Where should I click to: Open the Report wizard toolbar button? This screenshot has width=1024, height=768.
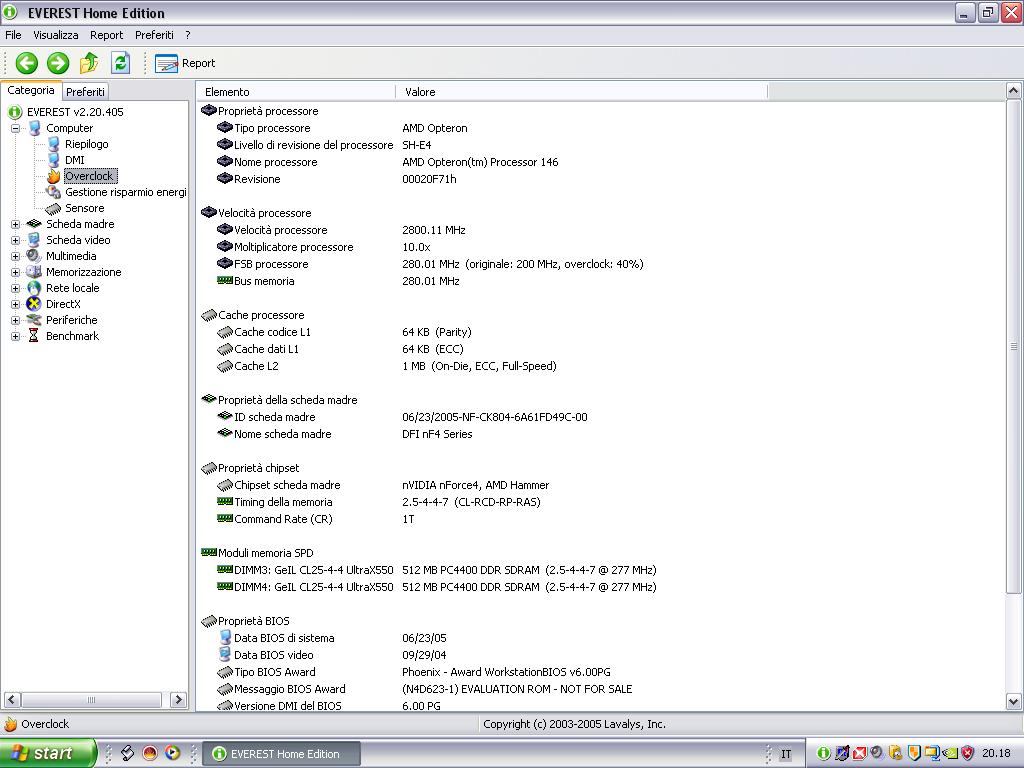(x=185, y=63)
